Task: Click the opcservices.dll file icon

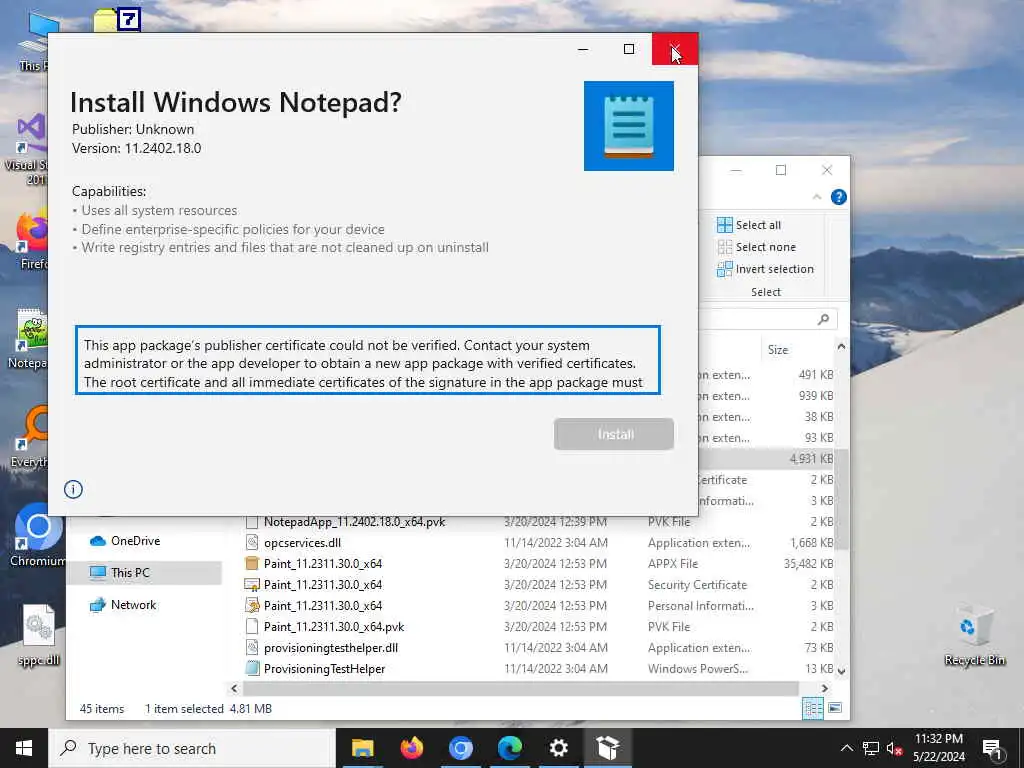Action: click(x=252, y=543)
